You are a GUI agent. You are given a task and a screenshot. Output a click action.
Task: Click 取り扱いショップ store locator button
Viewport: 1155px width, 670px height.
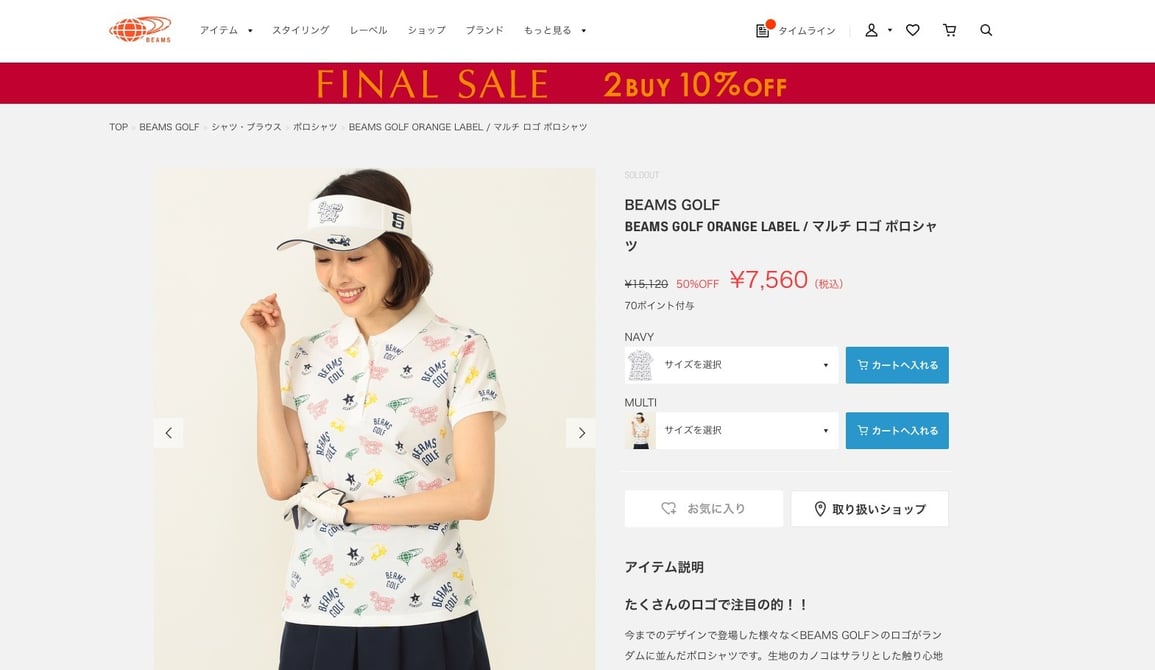pos(870,509)
